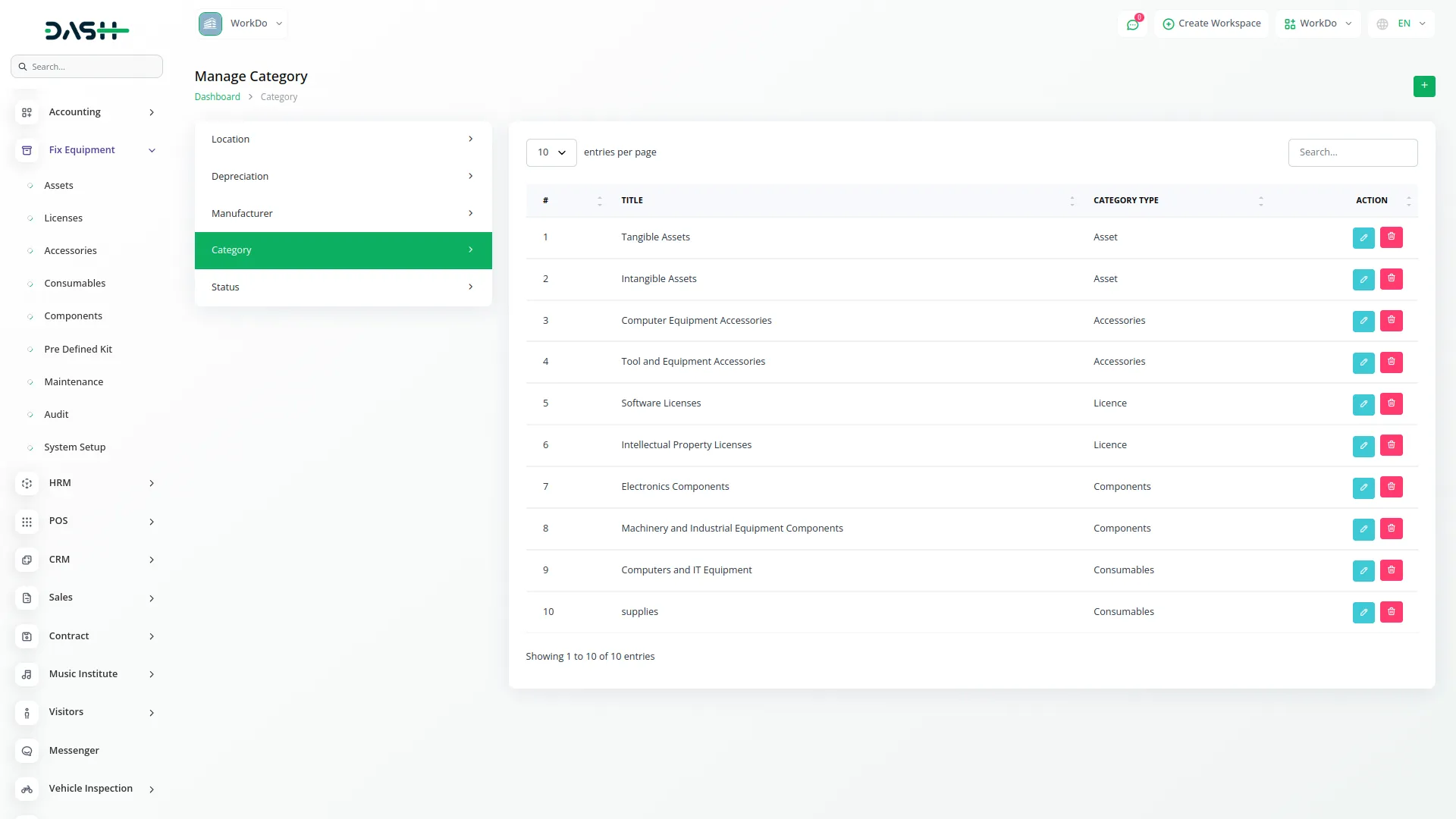Delete the Software Licenses category
The image size is (1456, 819).
pos(1391,403)
